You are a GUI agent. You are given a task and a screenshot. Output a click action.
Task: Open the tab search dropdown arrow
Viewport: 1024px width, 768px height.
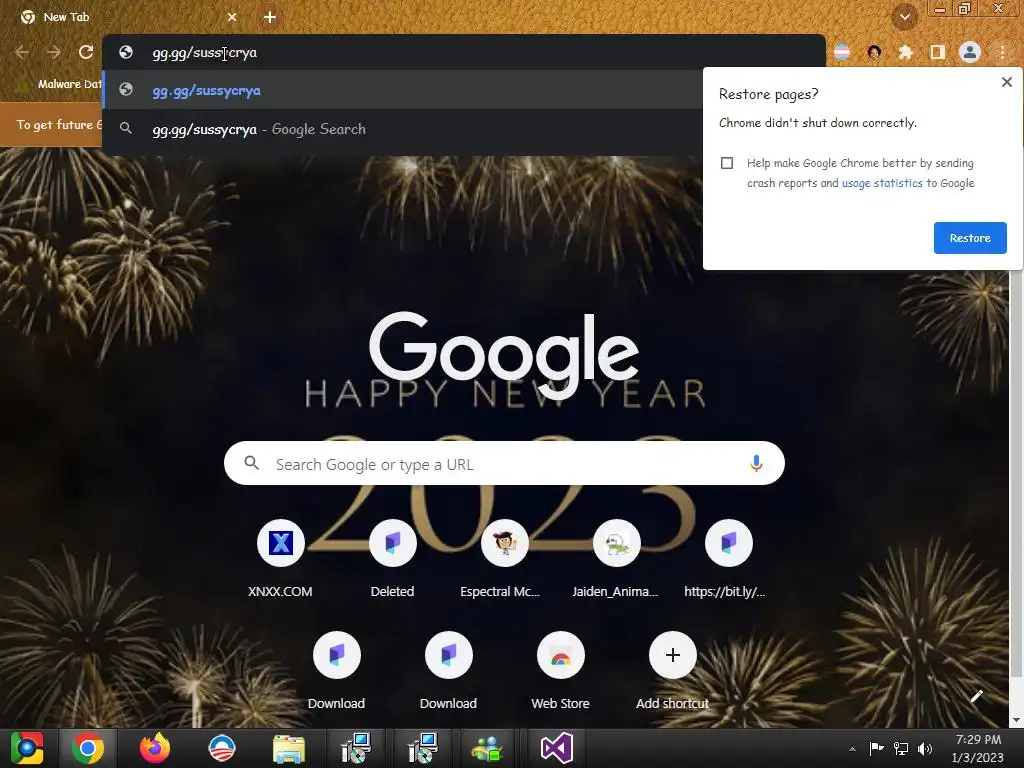904,17
